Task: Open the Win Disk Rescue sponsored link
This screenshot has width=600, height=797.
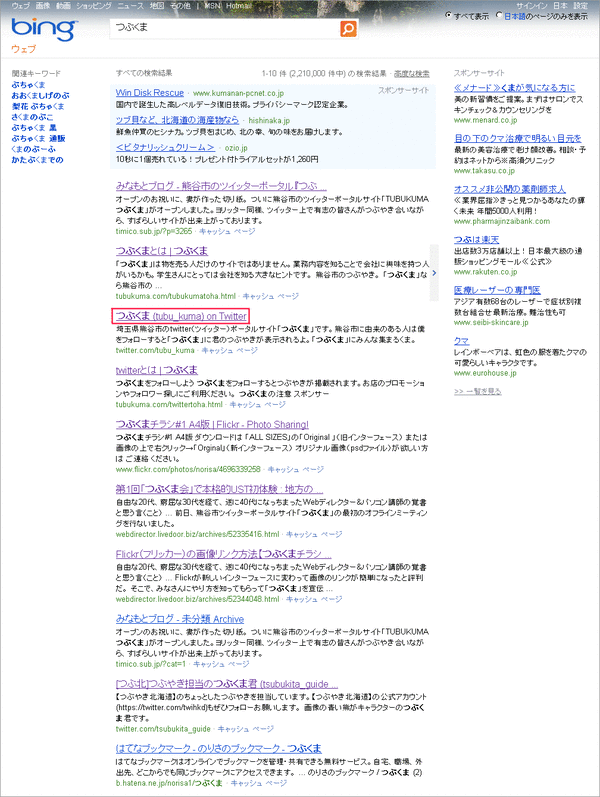Action: [x=149, y=93]
